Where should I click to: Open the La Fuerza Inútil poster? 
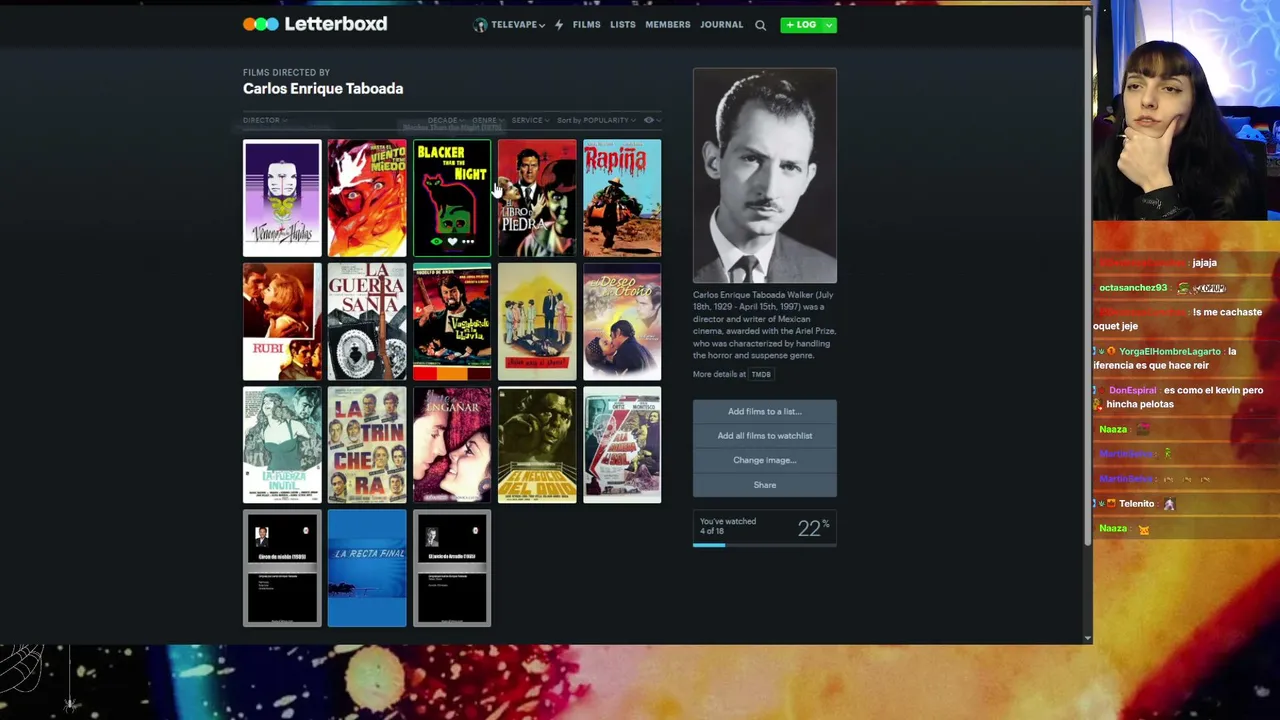click(x=282, y=445)
